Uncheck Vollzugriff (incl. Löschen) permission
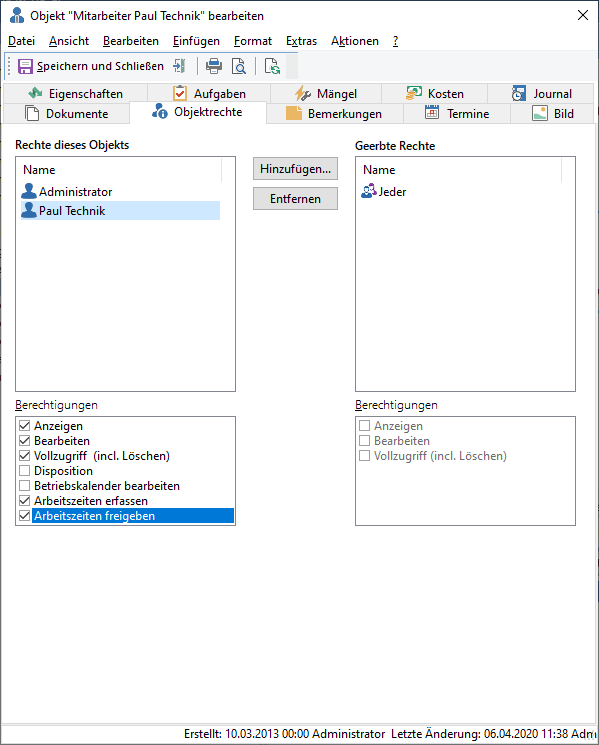The width and height of the screenshot is (599, 745). [x=25, y=456]
